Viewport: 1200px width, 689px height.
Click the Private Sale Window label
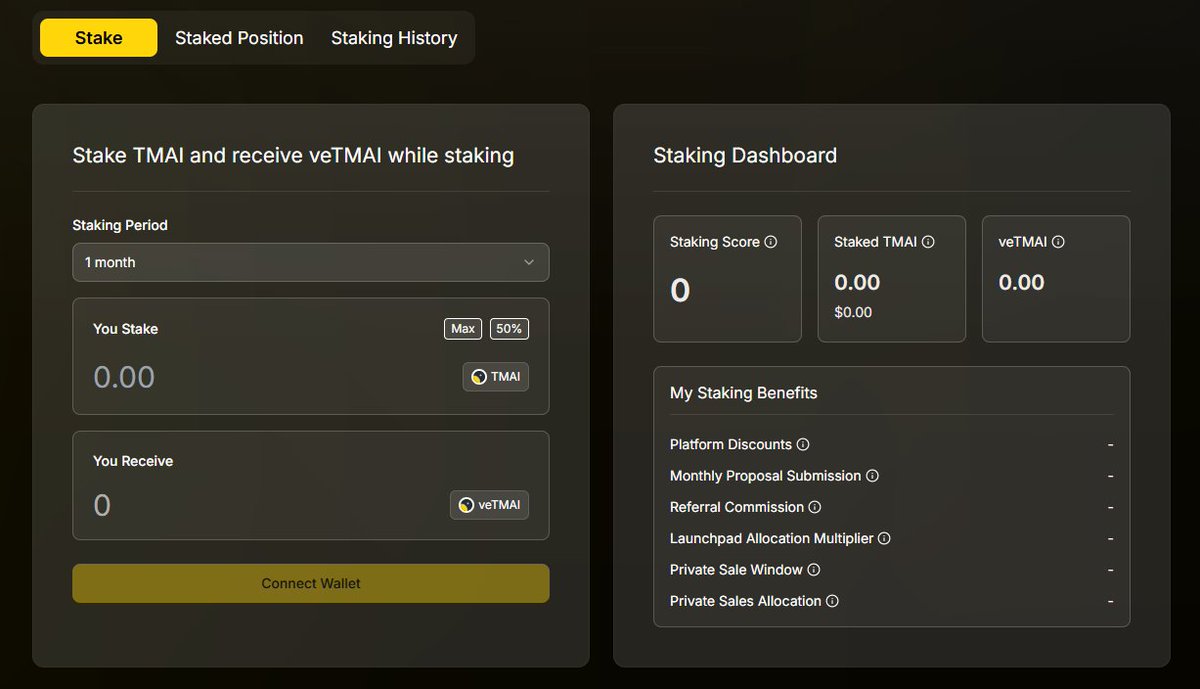pyautogui.click(x=736, y=570)
